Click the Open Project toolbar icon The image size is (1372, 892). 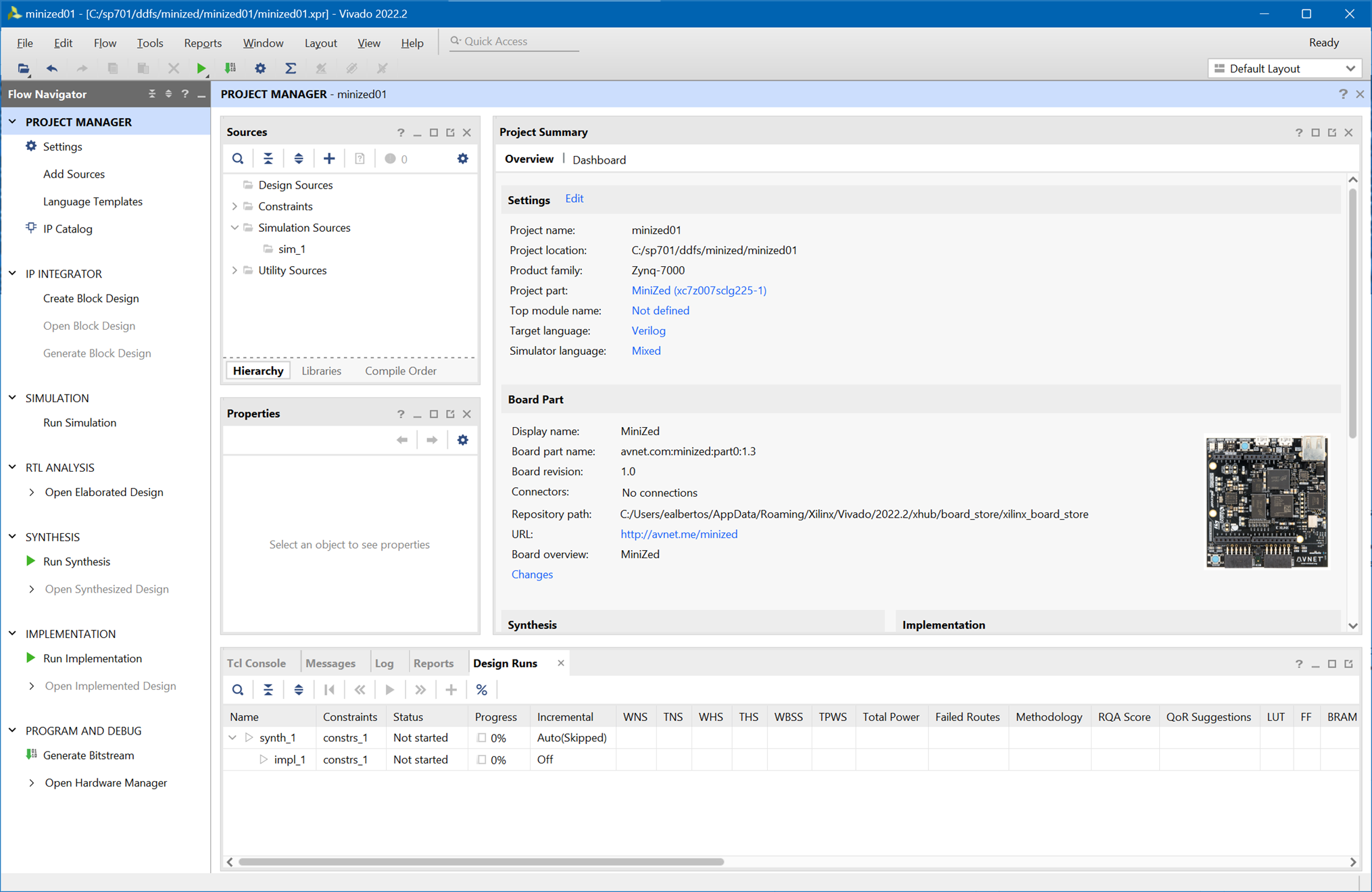23,68
